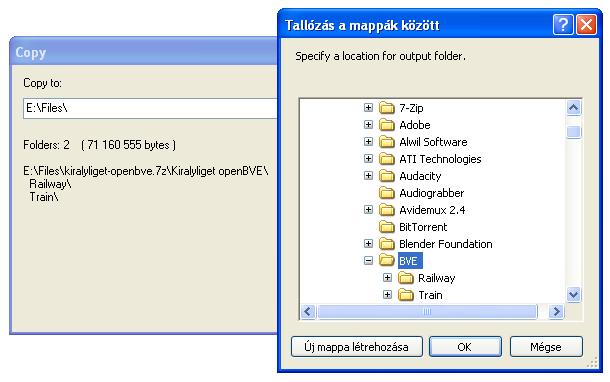Click the Copy to path field
This screenshot has width=610, height=382.
150,108
